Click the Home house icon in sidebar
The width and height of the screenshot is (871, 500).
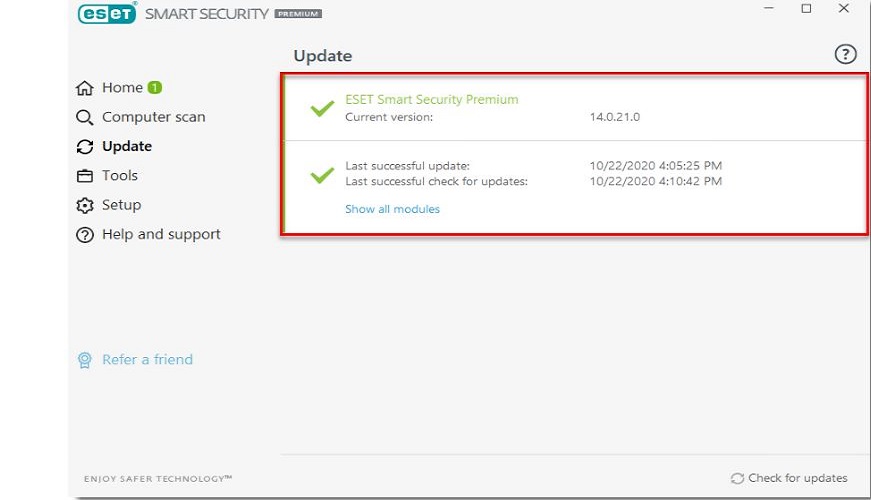point(85,88)
